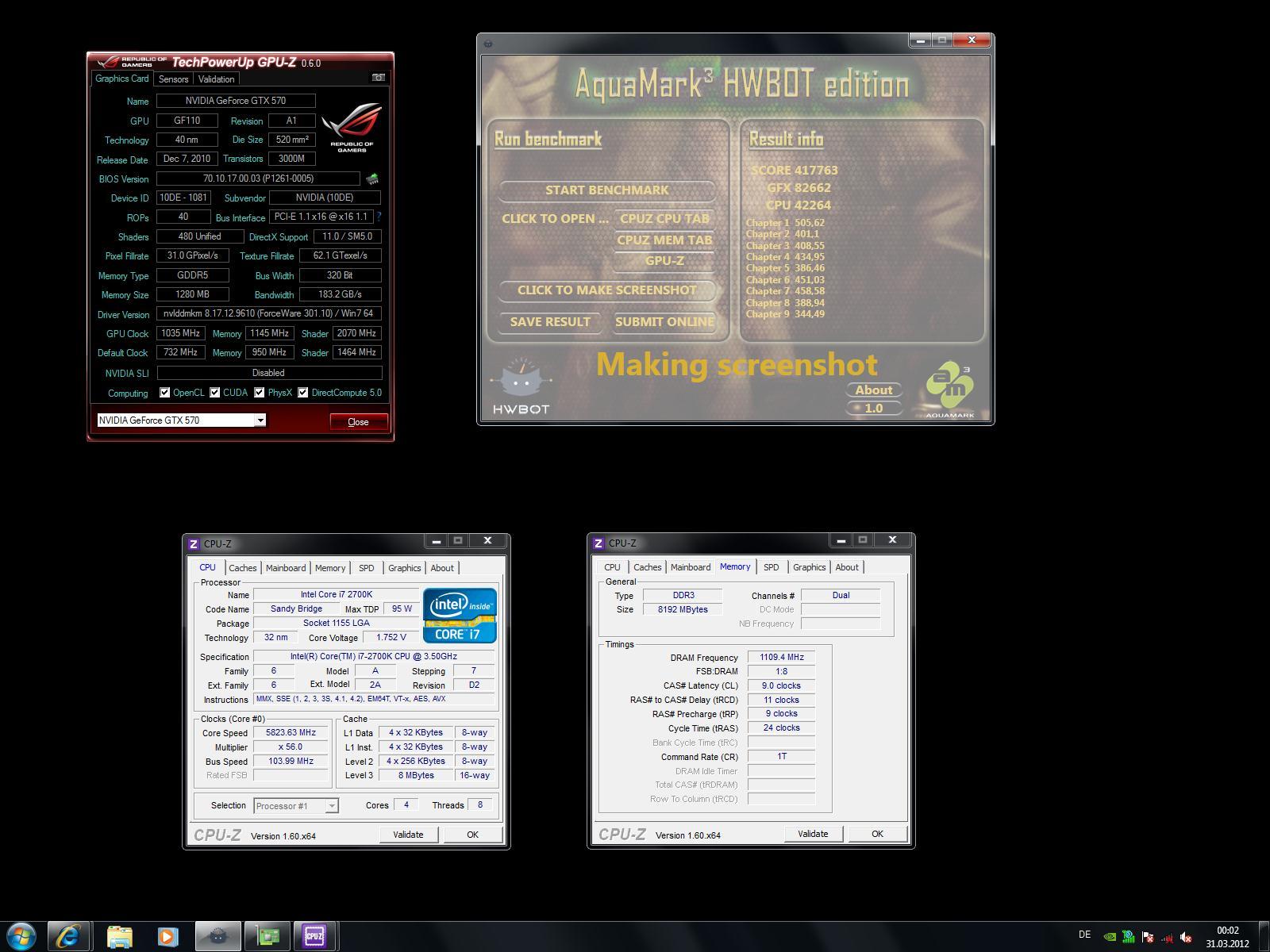Click the muted volume tray icon
This screenshot has width=1270, height=952.
1185,937
